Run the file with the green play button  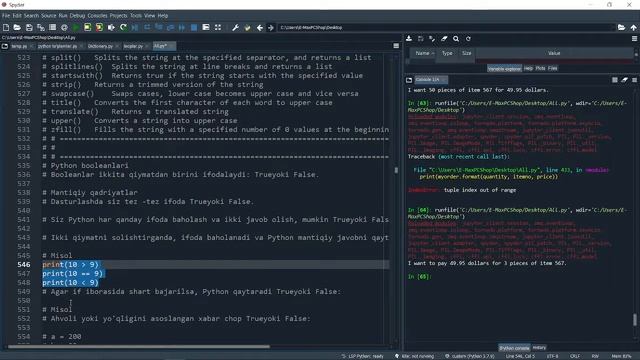tap(76, 27)
